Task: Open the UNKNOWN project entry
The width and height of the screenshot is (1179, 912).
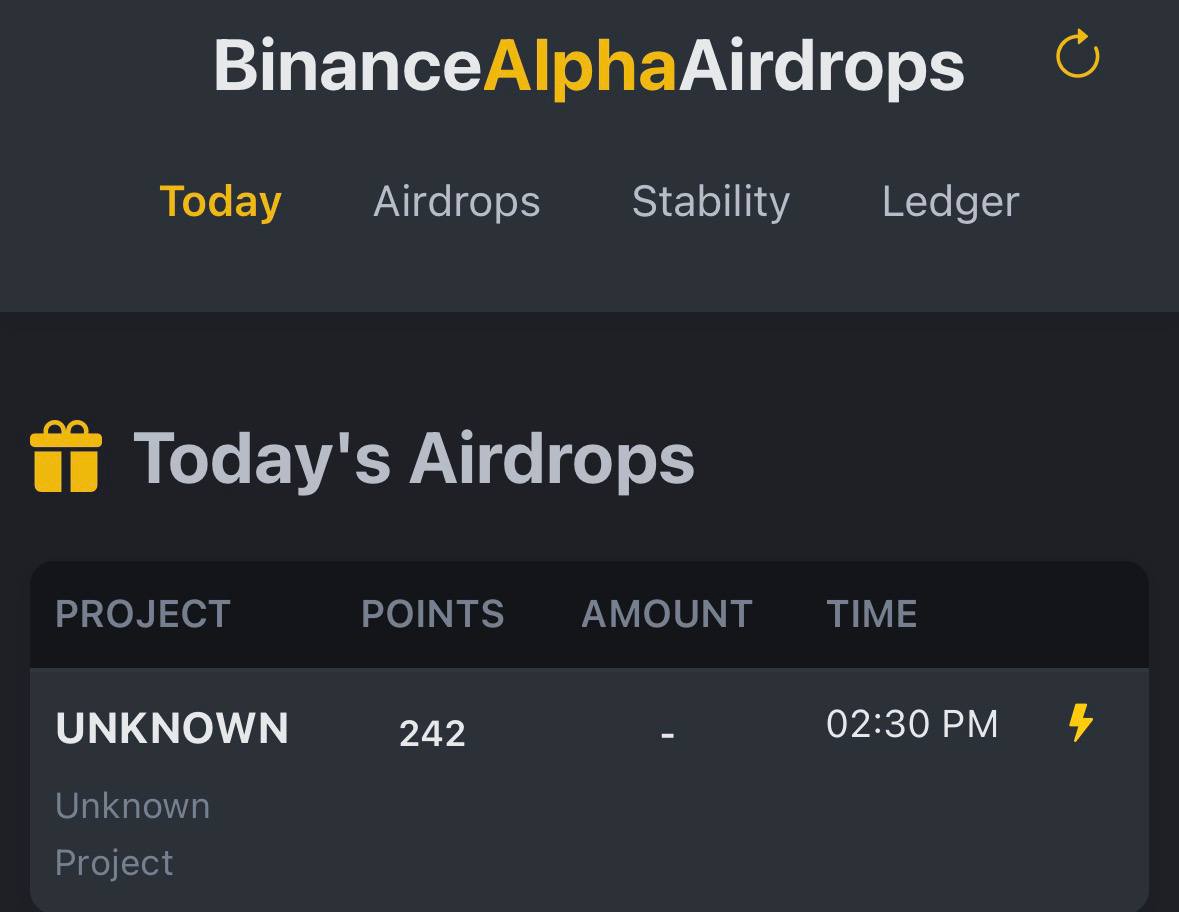Action: [x=172, y=728]
